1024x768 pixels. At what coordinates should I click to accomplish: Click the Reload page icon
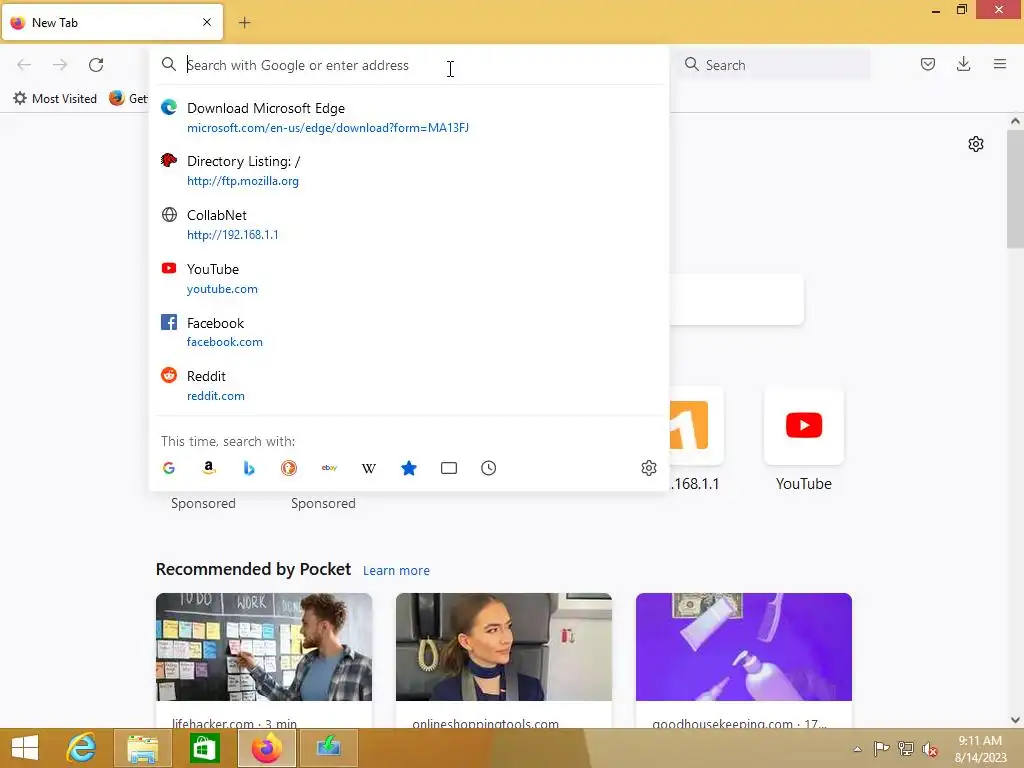tap(96, 65)
